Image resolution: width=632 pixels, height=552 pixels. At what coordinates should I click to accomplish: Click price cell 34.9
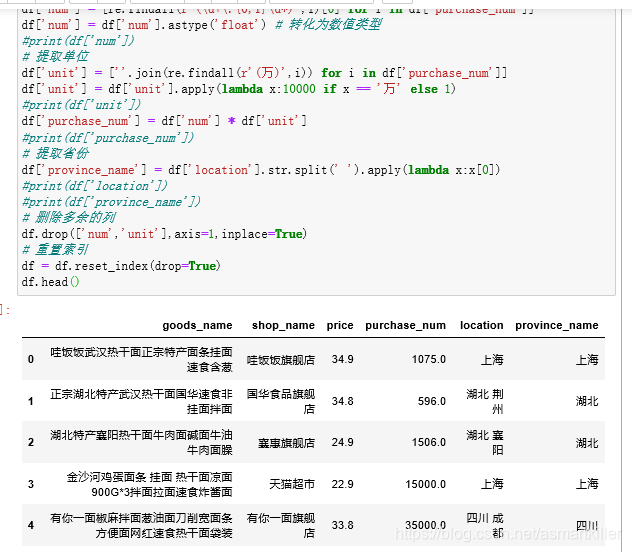pos(342,359)
